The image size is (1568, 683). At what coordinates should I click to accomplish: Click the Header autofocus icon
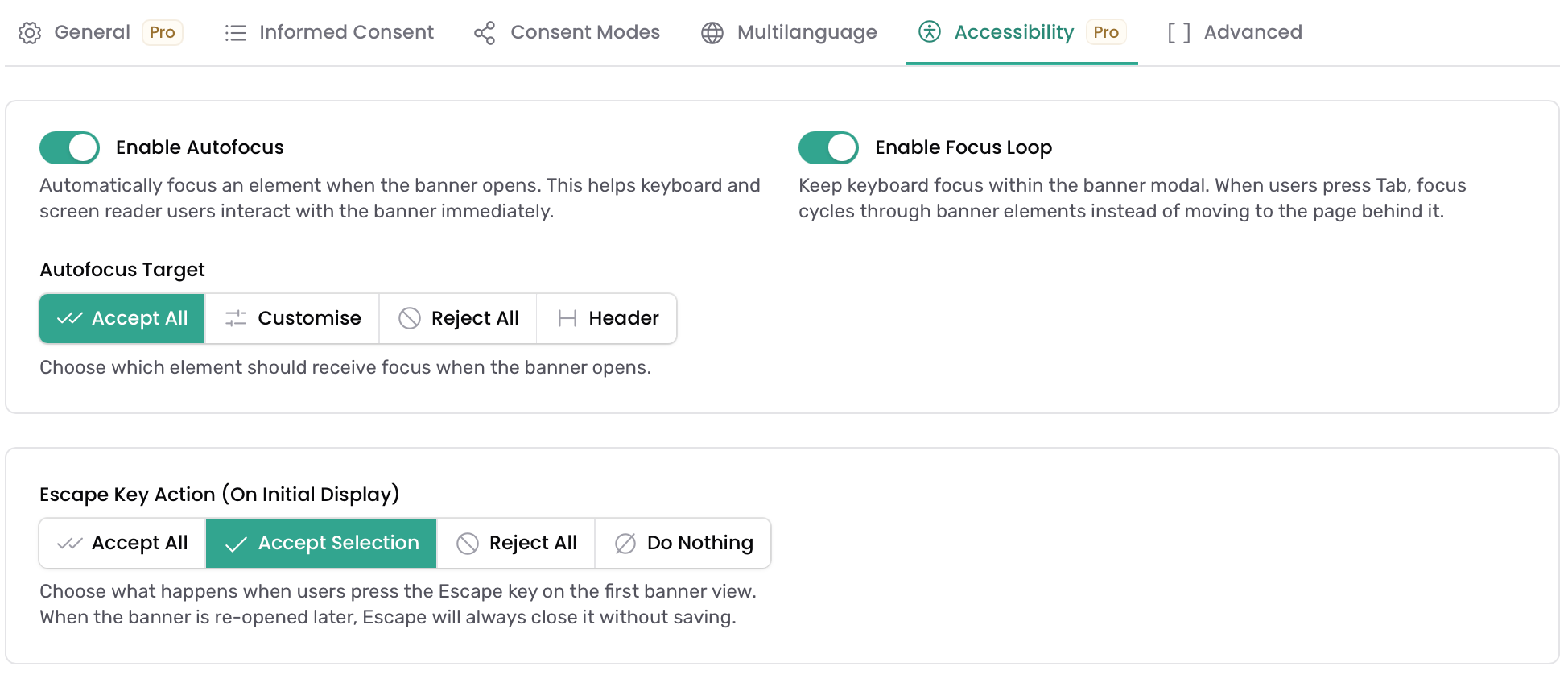pyautogui.click(x=567, y=318)
